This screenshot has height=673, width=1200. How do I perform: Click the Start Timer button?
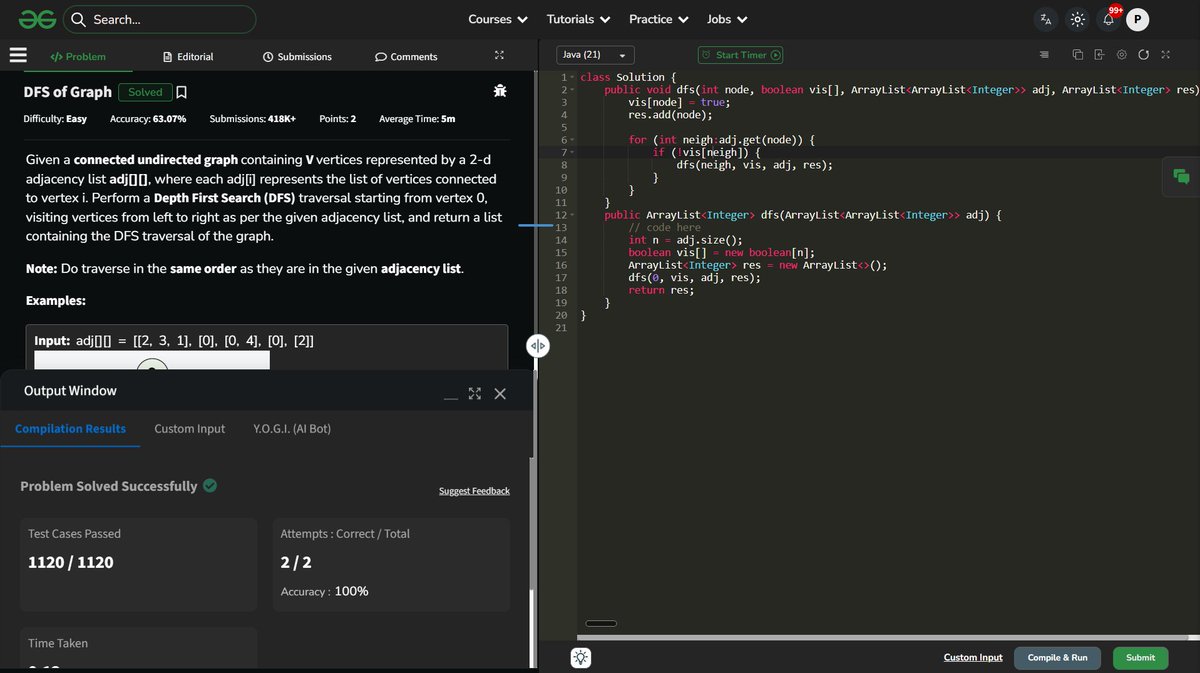tap(740, 55)
